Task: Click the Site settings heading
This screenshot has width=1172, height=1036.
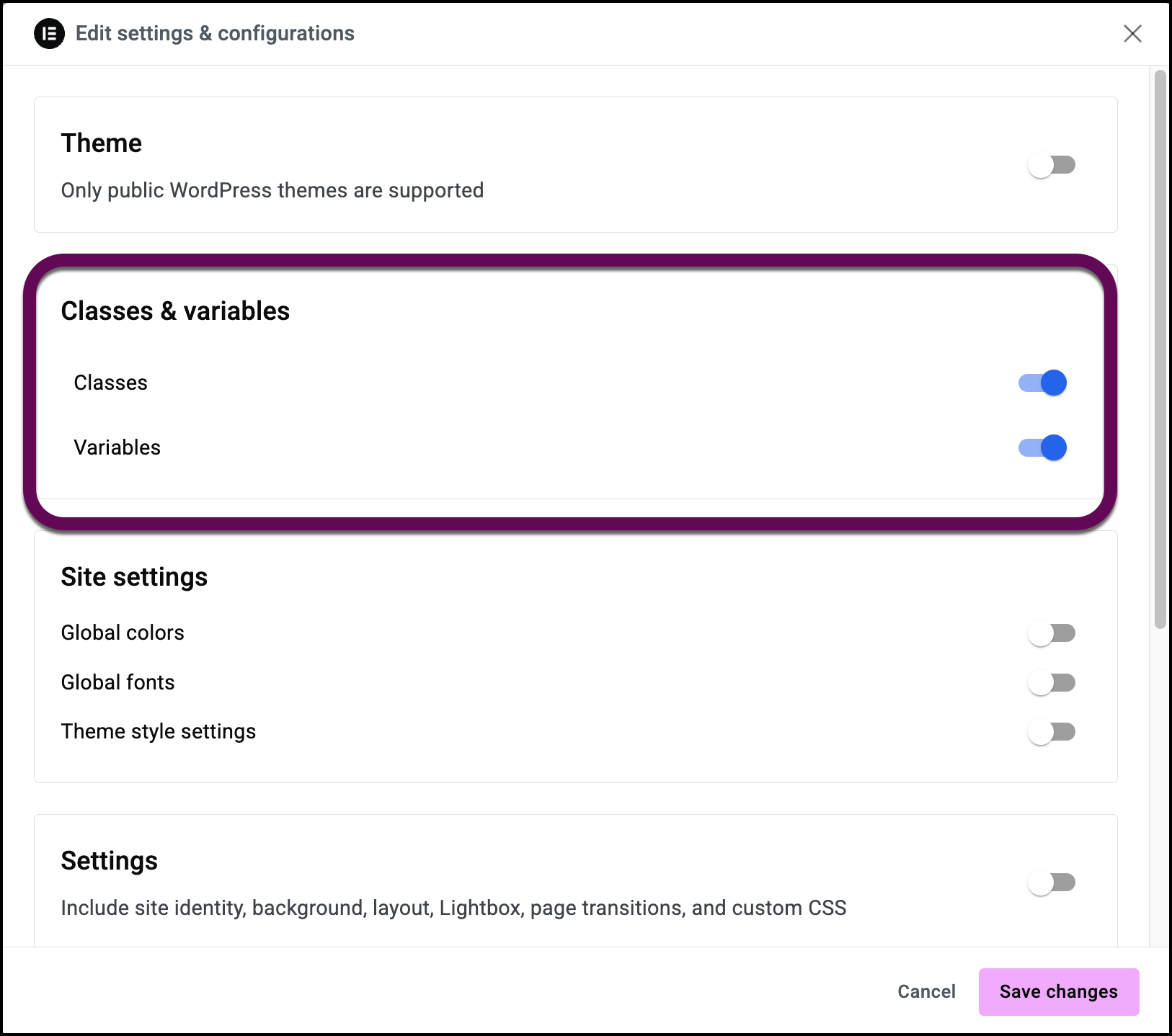Action: (x=134, y=576)
